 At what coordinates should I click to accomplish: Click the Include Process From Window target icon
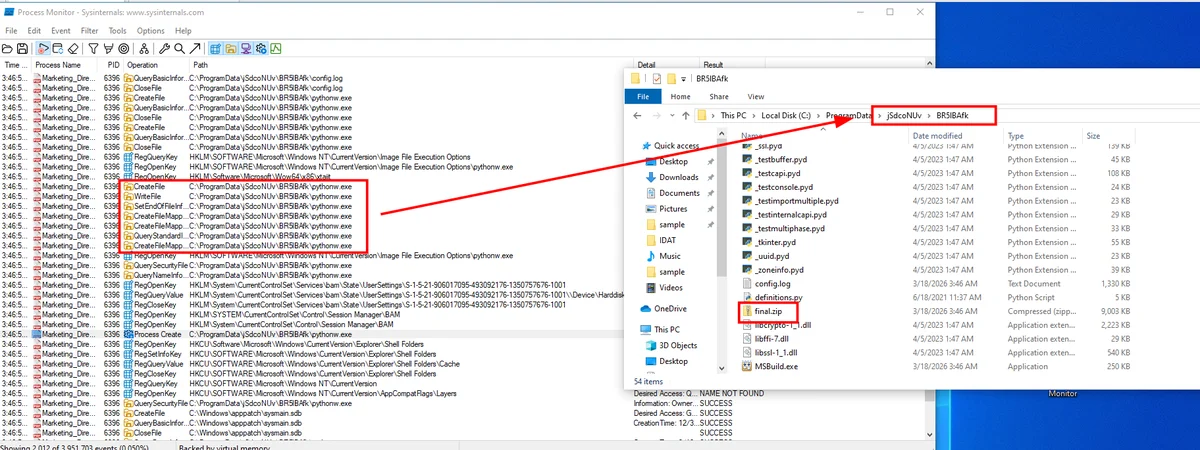[x=123, y=48]
